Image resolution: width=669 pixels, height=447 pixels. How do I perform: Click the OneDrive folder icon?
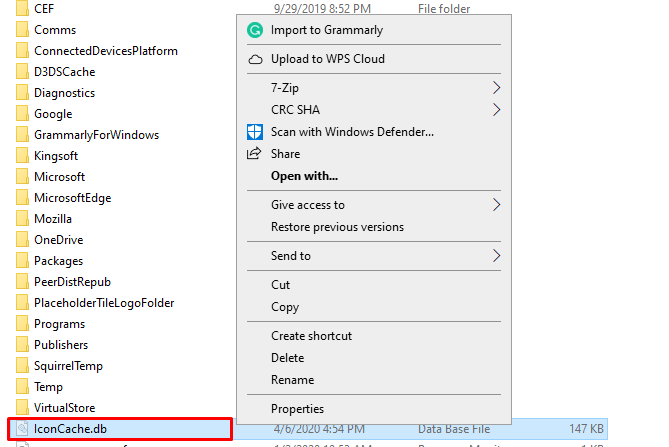pos(22,240)
